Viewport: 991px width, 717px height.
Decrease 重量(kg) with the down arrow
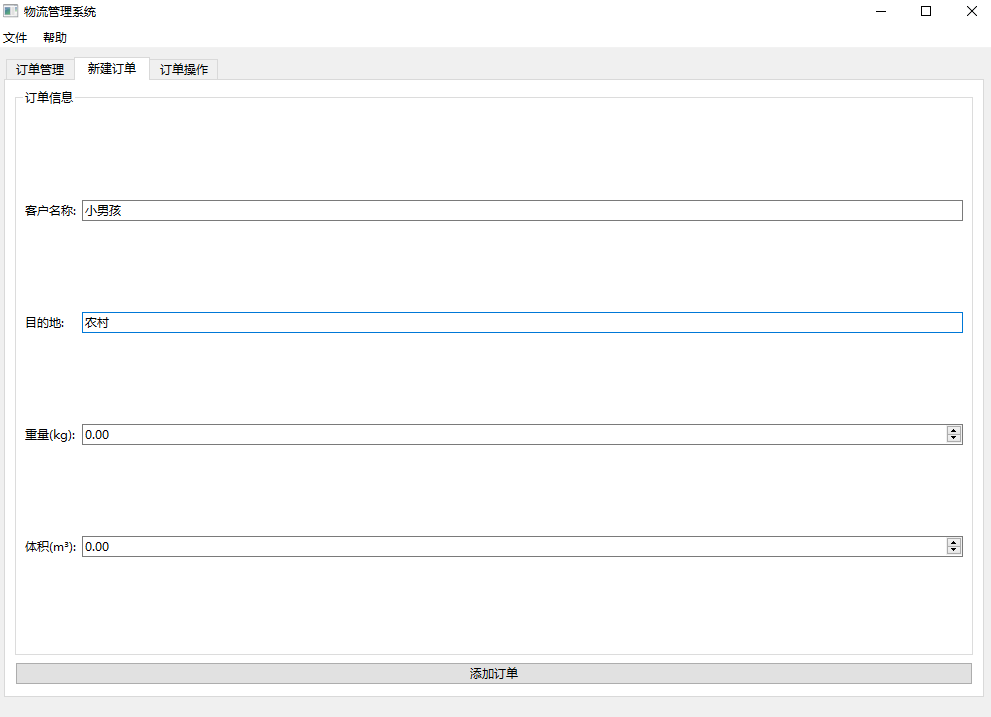coord(954,439)
